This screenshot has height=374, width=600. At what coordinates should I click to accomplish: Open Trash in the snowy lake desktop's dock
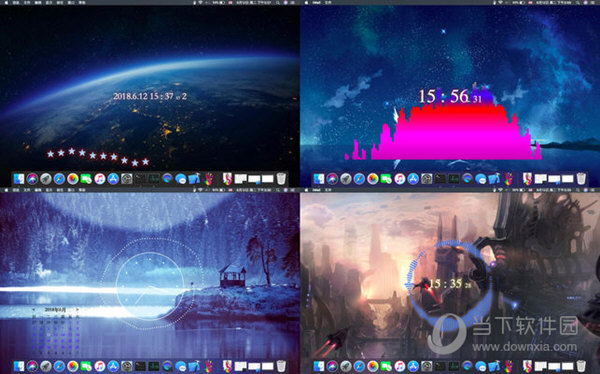point(281,366)
